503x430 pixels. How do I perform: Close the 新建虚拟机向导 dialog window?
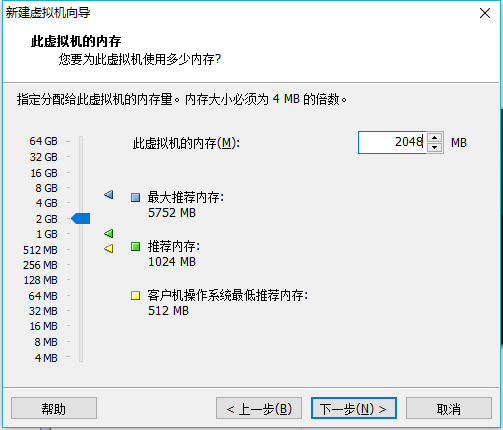[485, 13]
